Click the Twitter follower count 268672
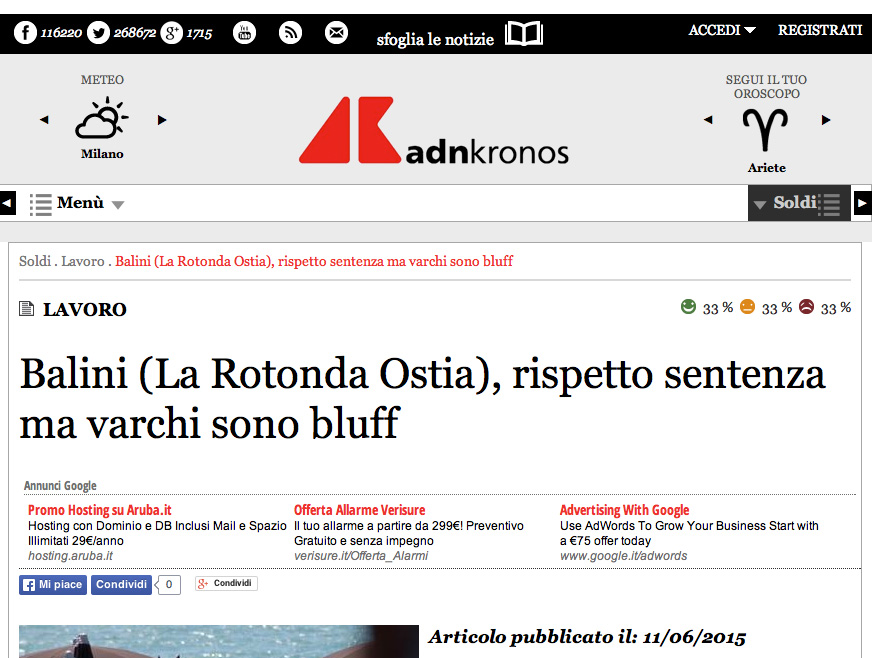Viewport: 872px width, 658px height. point(135,33)
